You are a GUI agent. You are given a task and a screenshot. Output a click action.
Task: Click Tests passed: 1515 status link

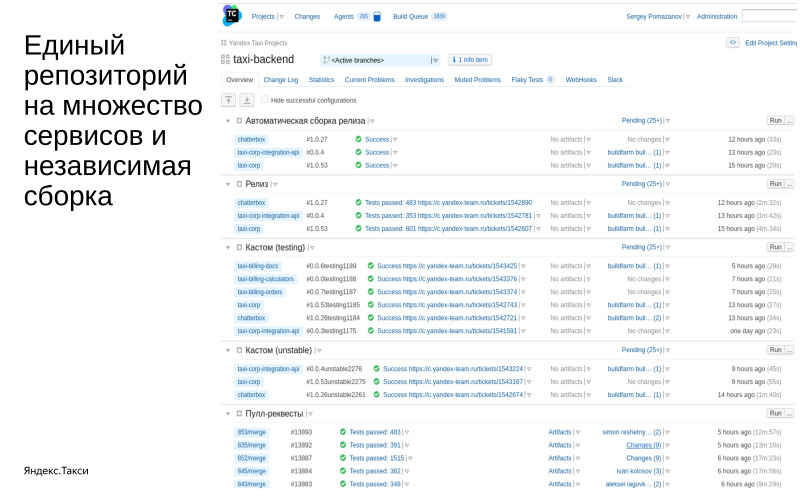(x=377, y=458)
